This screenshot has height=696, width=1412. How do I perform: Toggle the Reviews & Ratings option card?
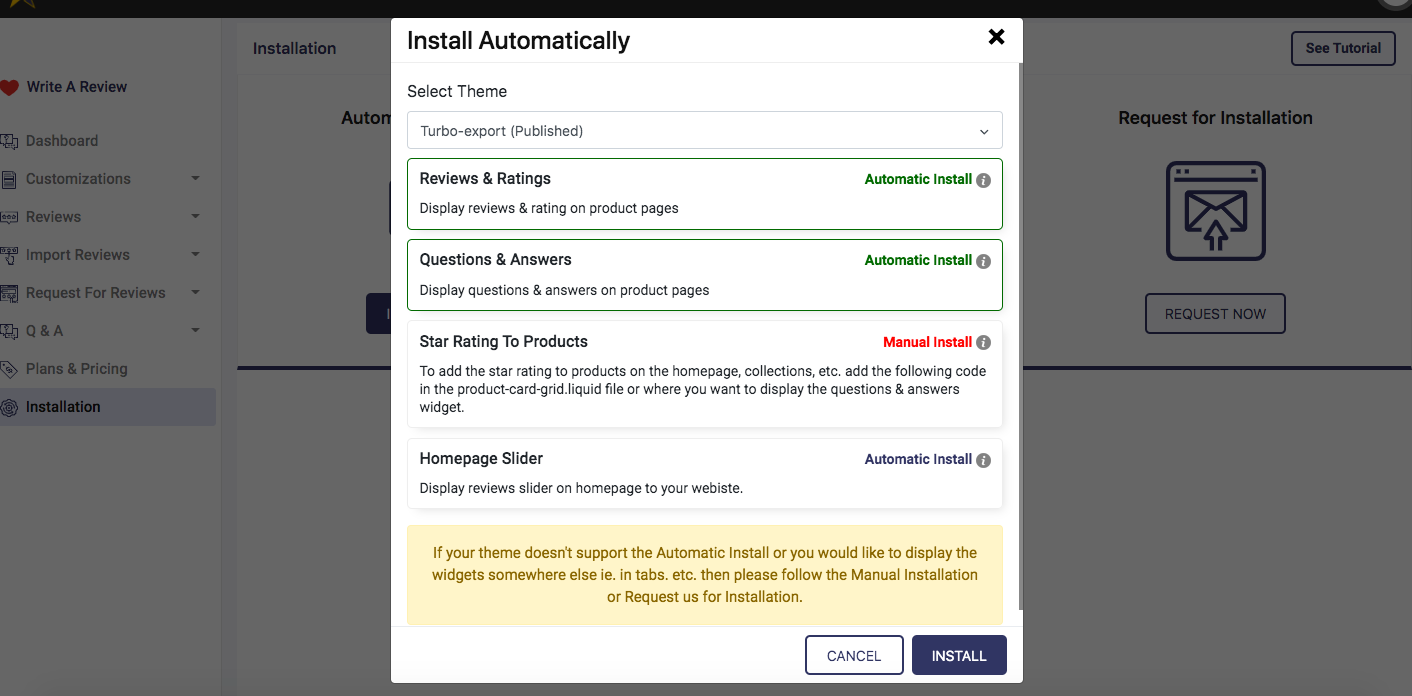[640, 194]
